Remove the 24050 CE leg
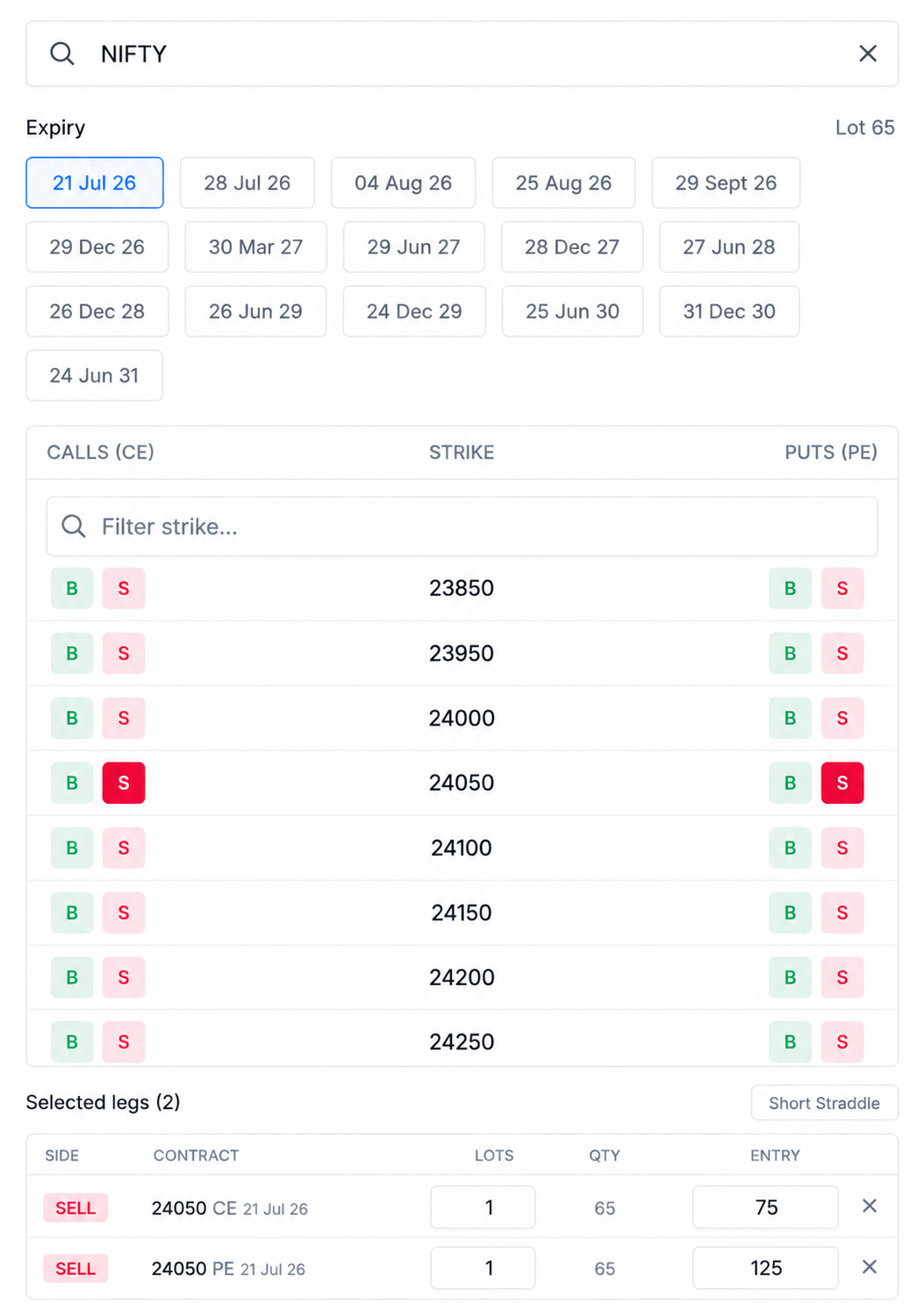The width and height of the screenshot is (924, 1310). click(x=869, y=1206)
